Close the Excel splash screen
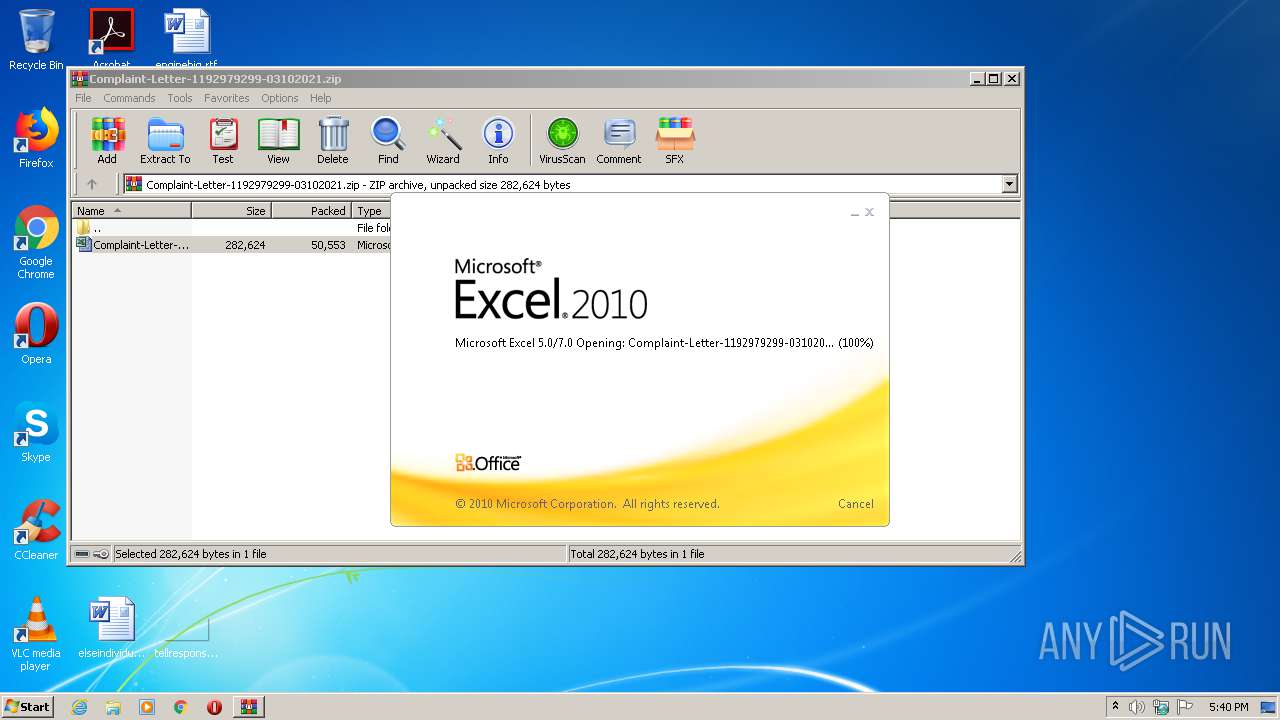The width and height of the screenshot is (1280, 720). [x=869, y=212]
